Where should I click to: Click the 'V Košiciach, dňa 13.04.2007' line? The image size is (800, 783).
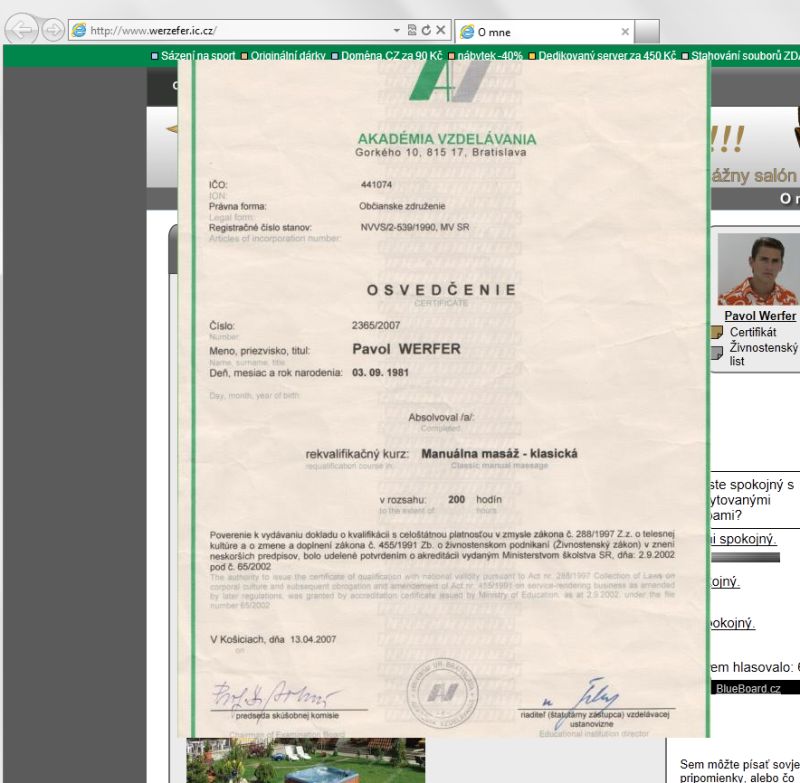click(273, 639)
